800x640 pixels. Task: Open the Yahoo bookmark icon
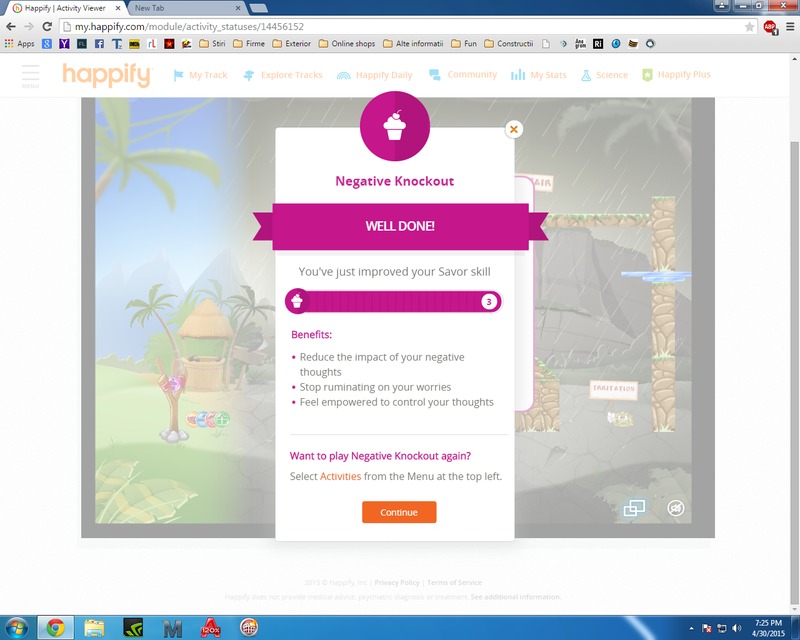point(64,44)
